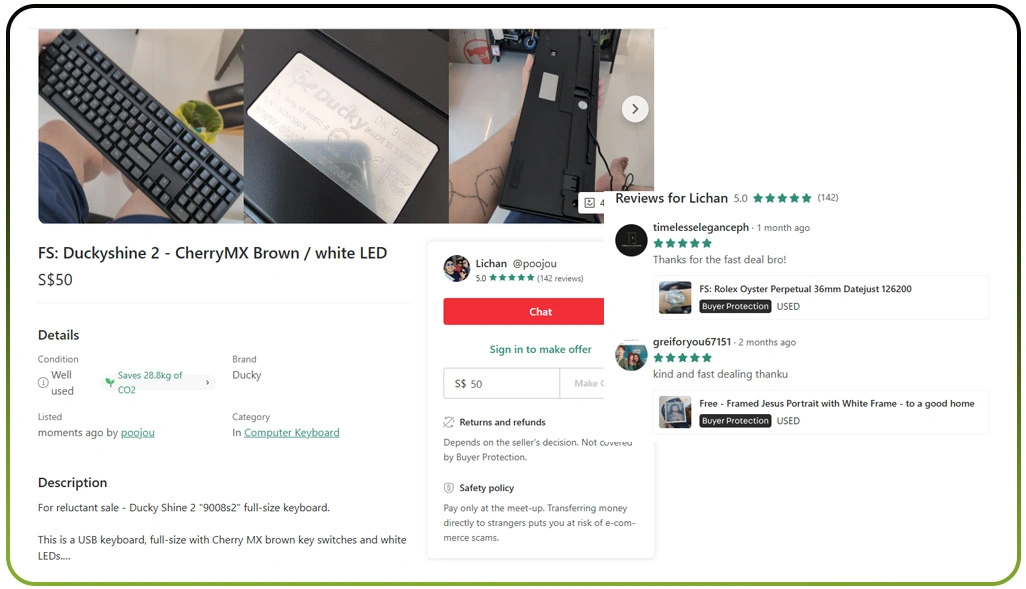Go to the next listing photo
This screenshot has width=1026, height=589.
point(634,109)
